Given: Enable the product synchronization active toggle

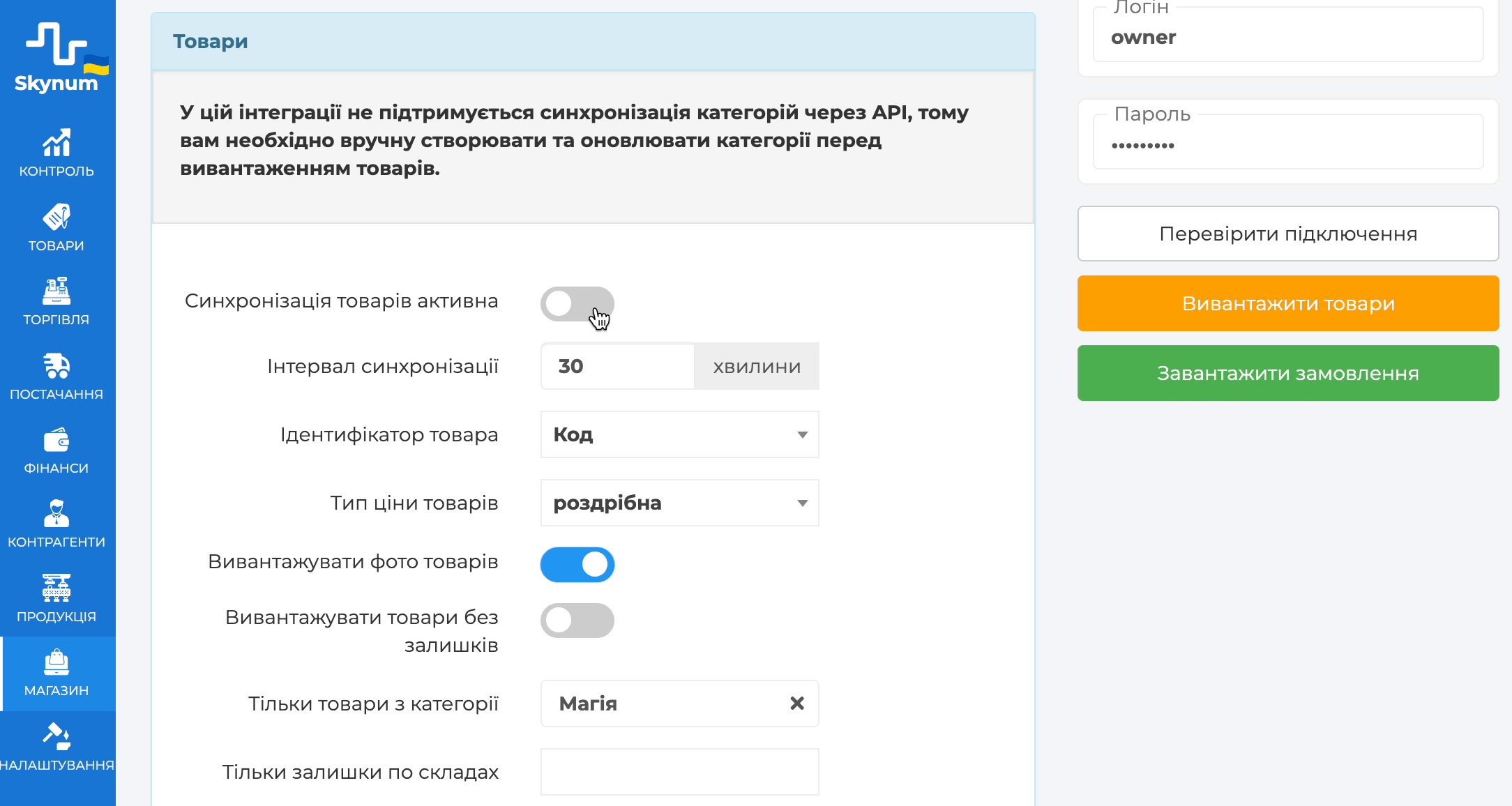Looking at the screenshot, I should (x=577, y=303).
